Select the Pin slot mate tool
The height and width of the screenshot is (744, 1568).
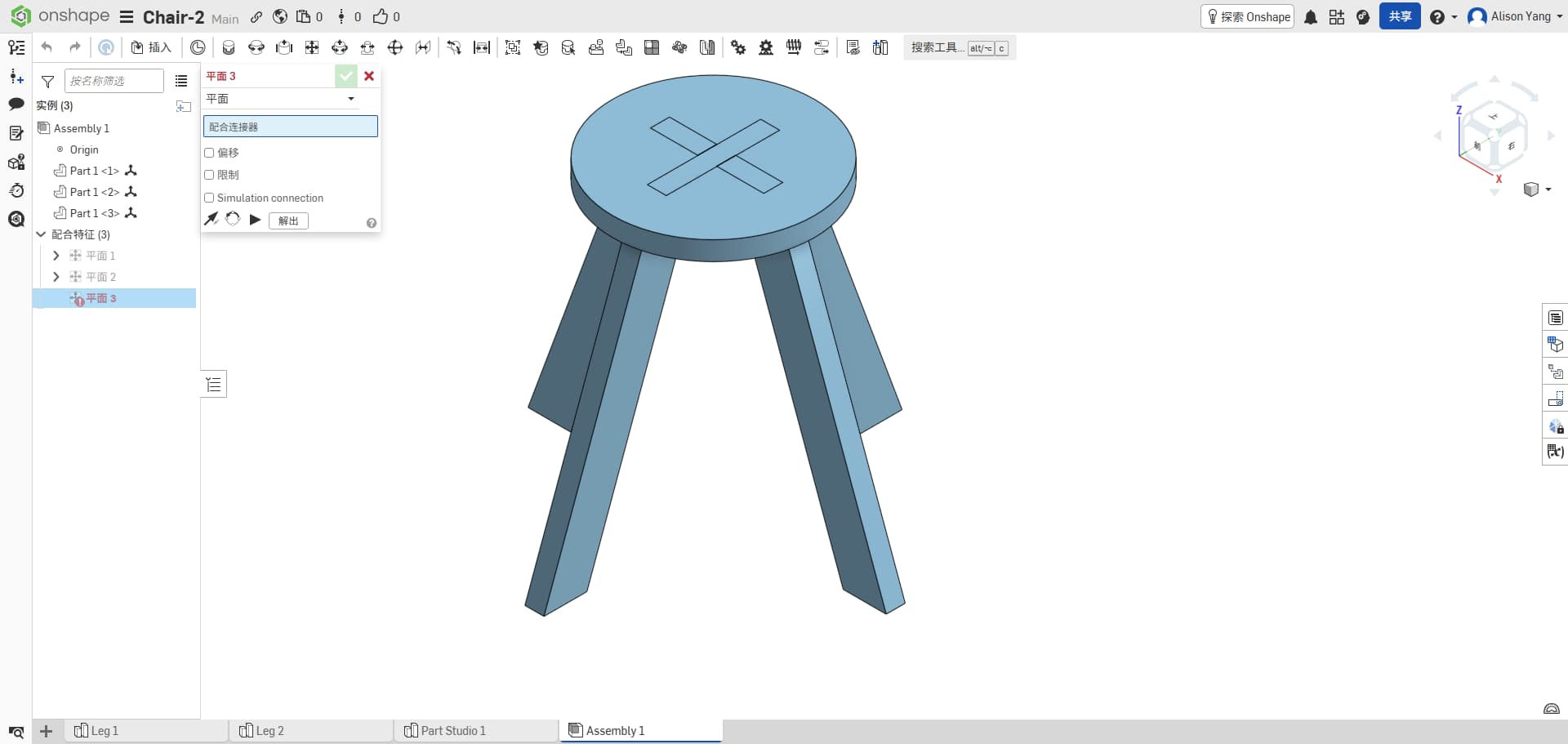pyautogui.click(x=367, y=47)
